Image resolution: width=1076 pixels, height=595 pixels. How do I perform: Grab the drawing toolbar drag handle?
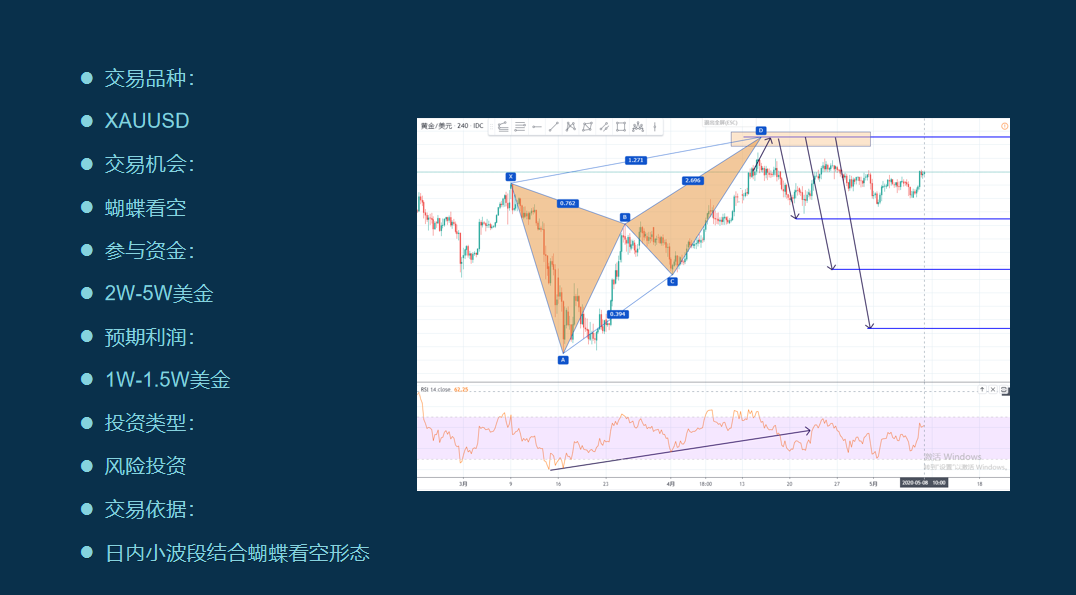(x=491, y=126)
